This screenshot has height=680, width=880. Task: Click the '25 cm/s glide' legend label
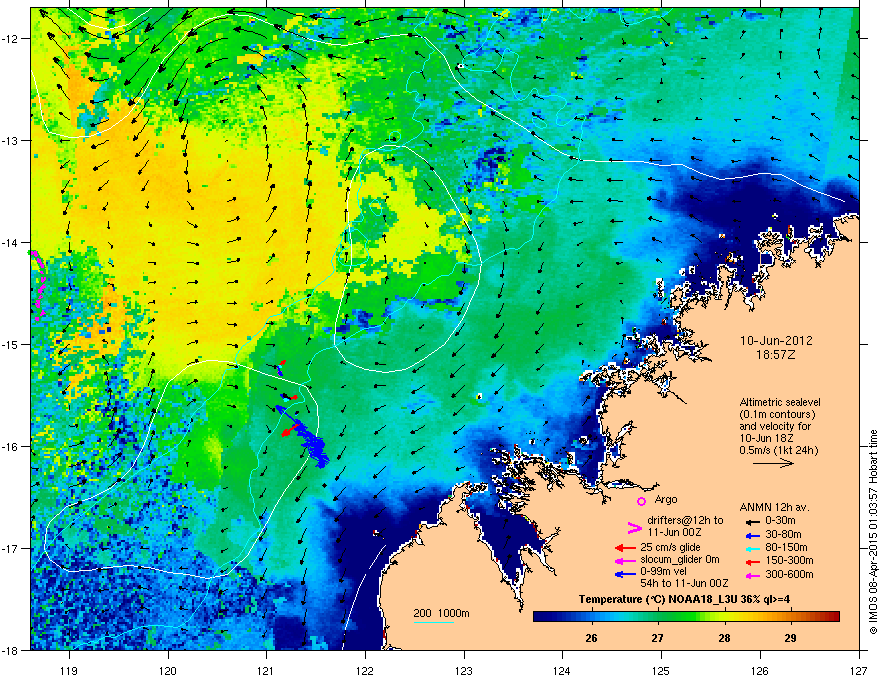click(670, 547)
